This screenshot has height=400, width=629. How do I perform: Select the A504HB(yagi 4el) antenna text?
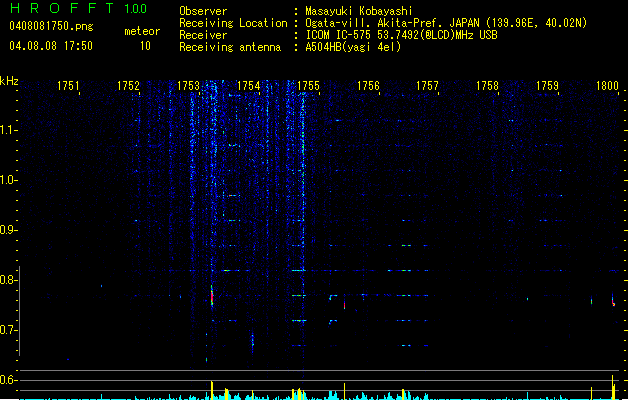click(x=353, y=47)
